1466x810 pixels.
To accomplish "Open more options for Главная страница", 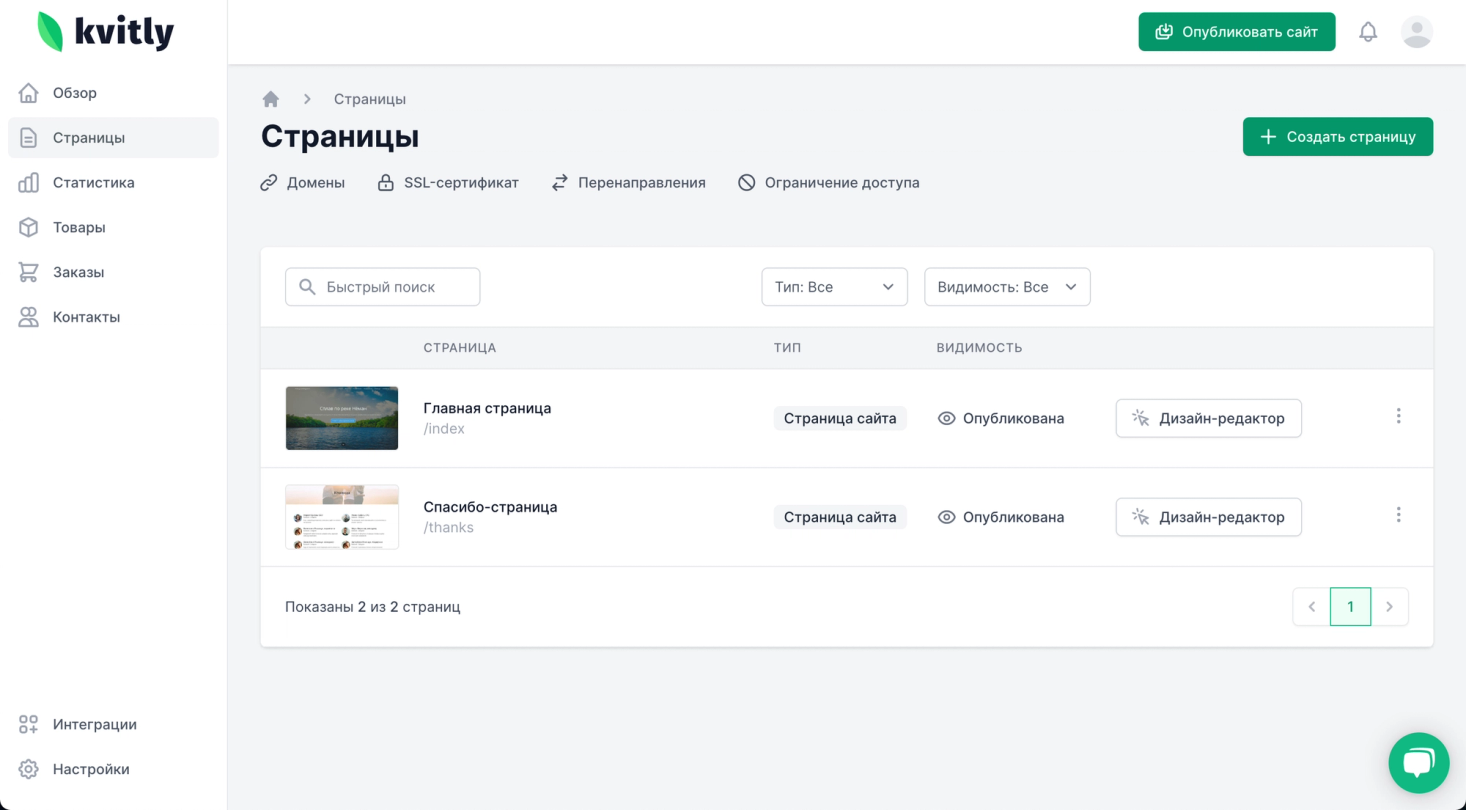I will pyautogui.click(x=1398, y=416).
